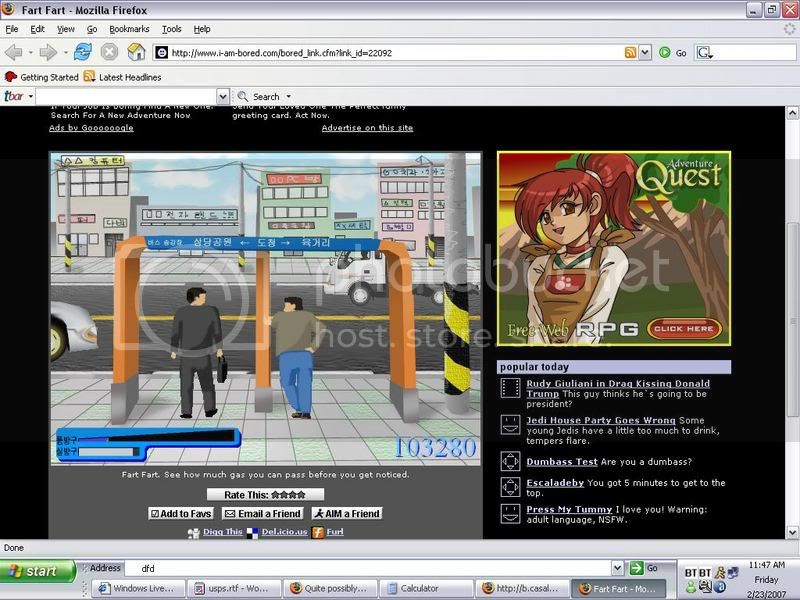Click the Digg This icon
Viewport: 800px width, 600px height.
[x=193, y=533]
